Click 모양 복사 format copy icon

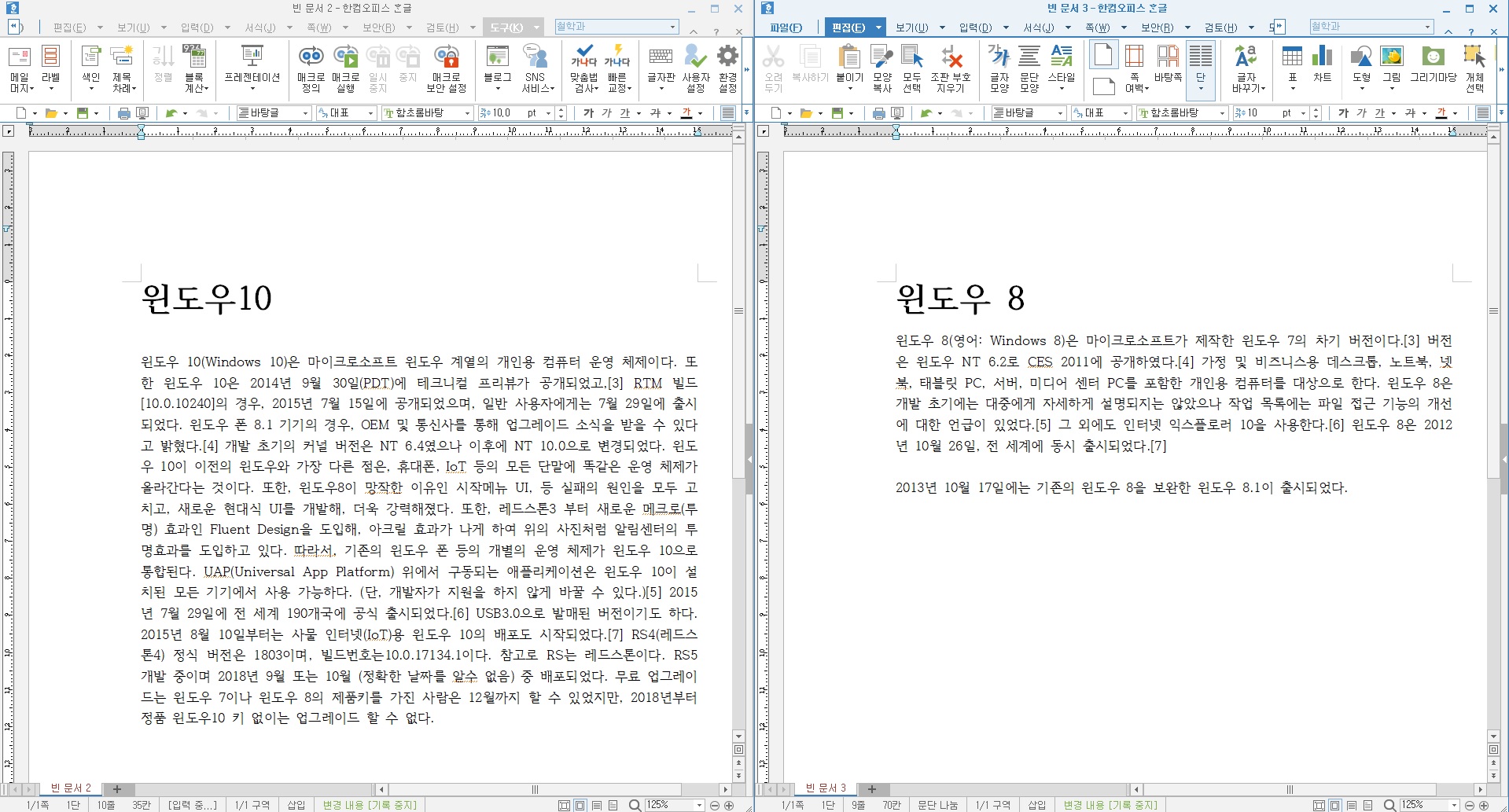(881, 68)
